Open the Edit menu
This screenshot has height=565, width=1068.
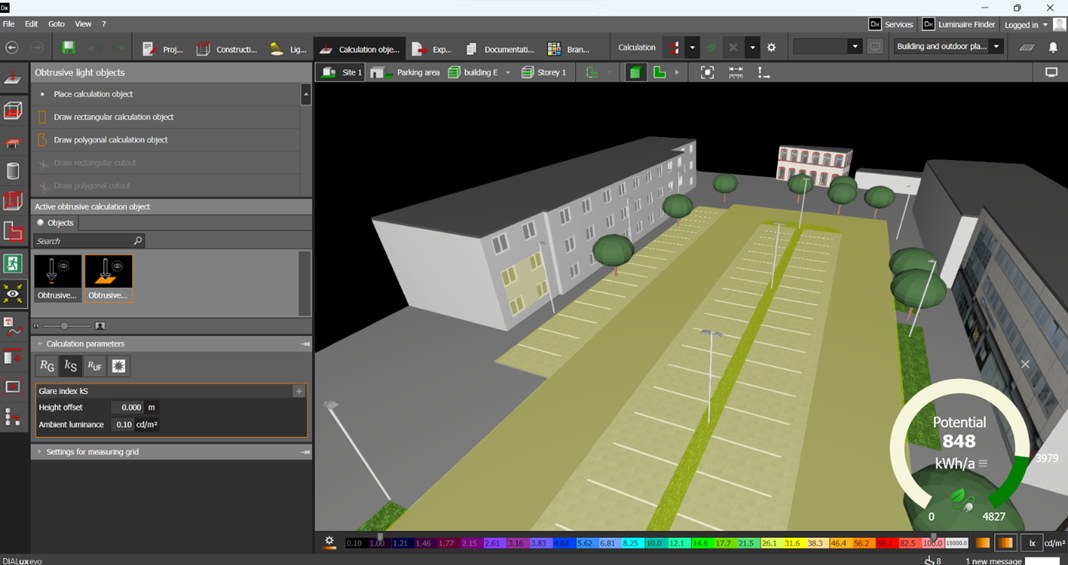click(31, 24)
